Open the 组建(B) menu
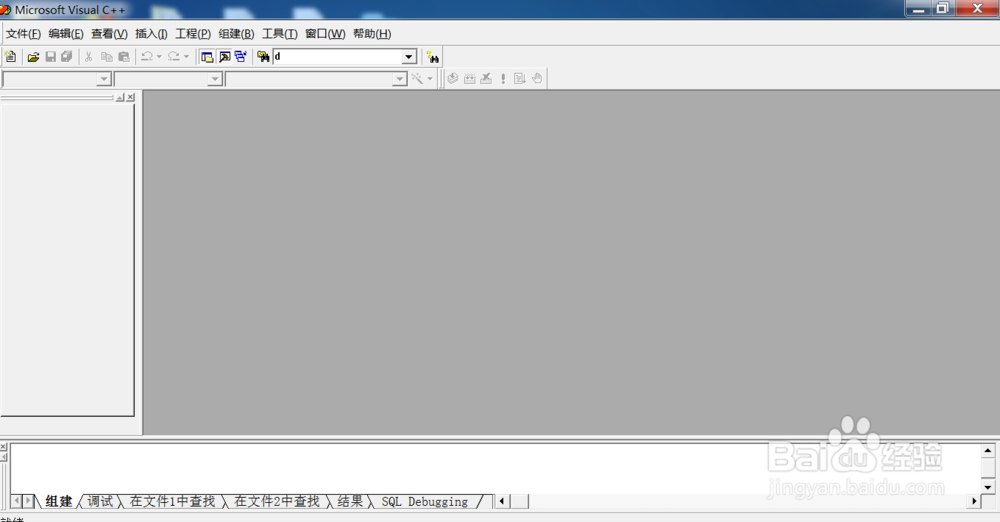Viewport: 1000px width, 522px height. (236, 34)
